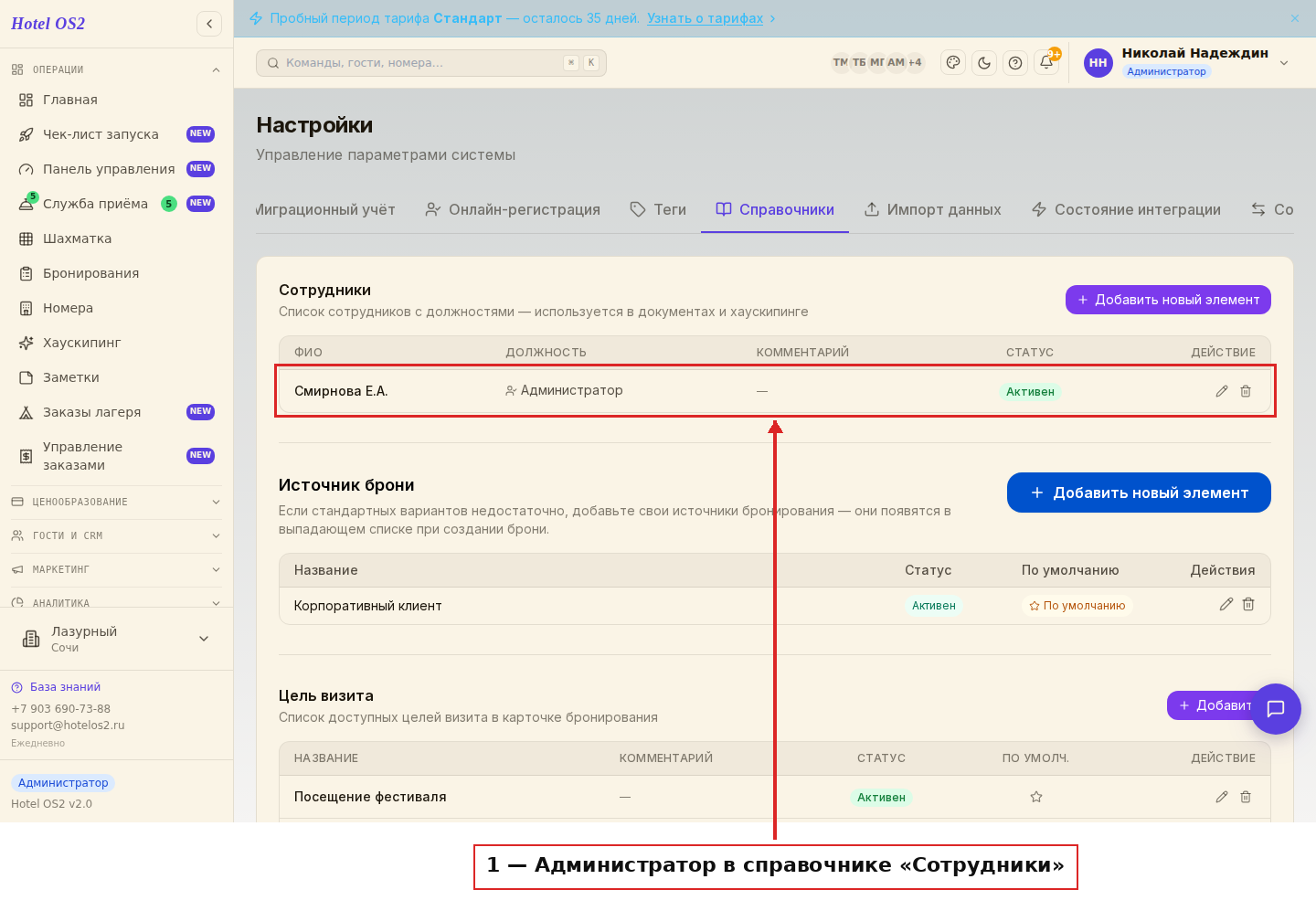Open Заметки in sidebar
The height and width of the screenshot is (911, 1316).
pyautogui.click(x=116, y=377)
